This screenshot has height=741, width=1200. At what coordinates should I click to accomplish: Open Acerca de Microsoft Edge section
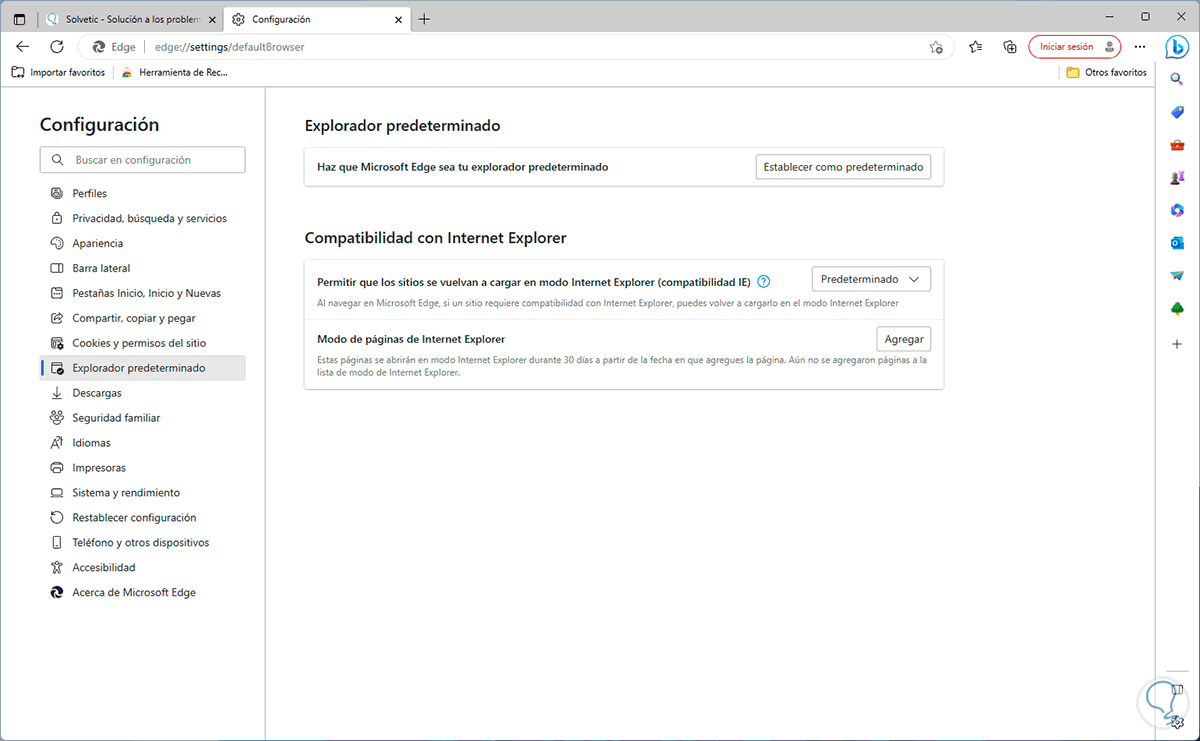142,593
